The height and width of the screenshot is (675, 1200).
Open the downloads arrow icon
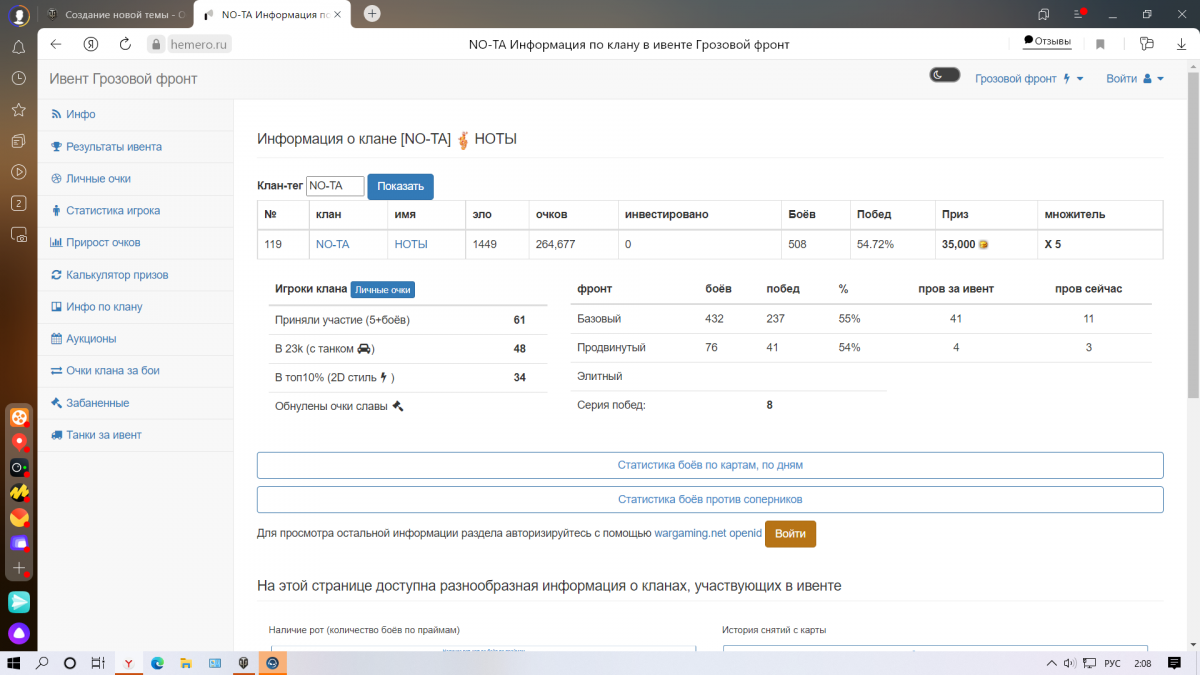(x=1180, y=44)
